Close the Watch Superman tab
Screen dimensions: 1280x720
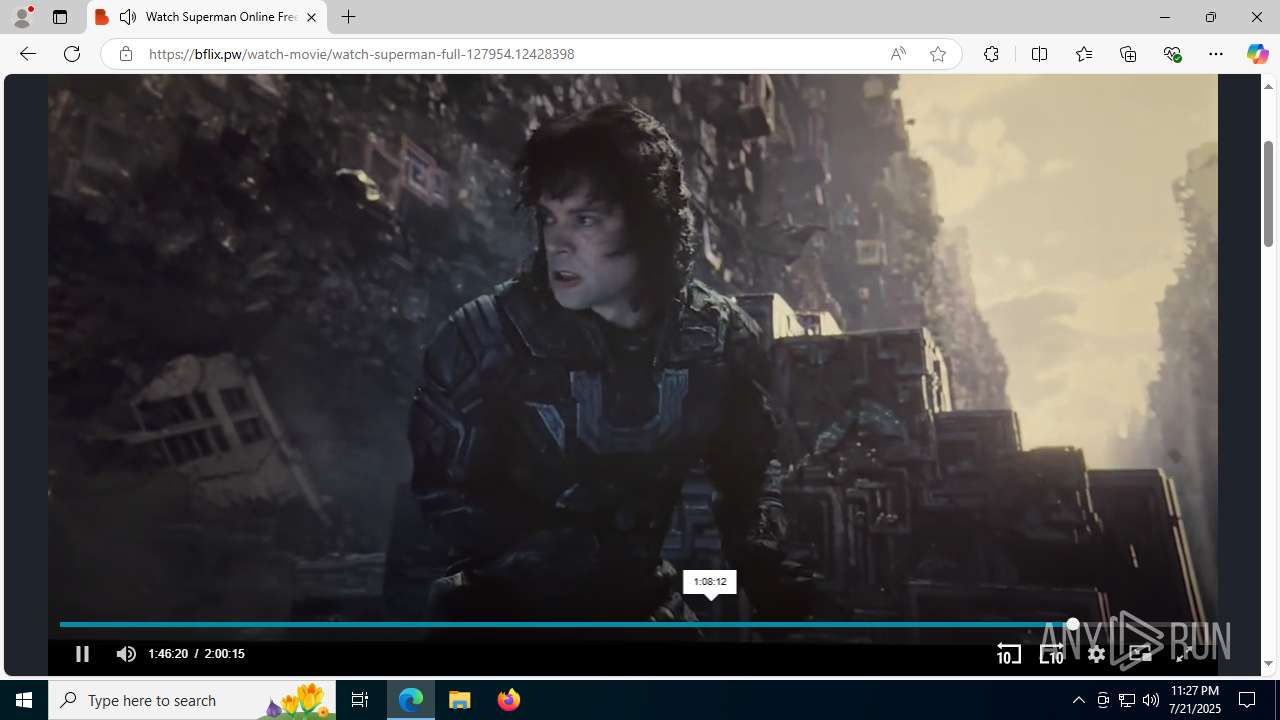311,17
